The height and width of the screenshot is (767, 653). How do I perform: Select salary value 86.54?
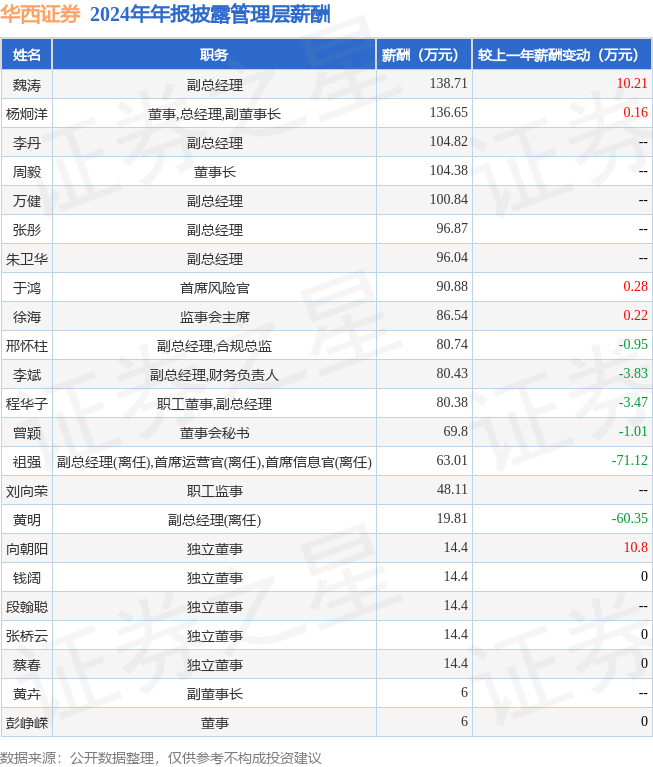click(x=452, y=315)
